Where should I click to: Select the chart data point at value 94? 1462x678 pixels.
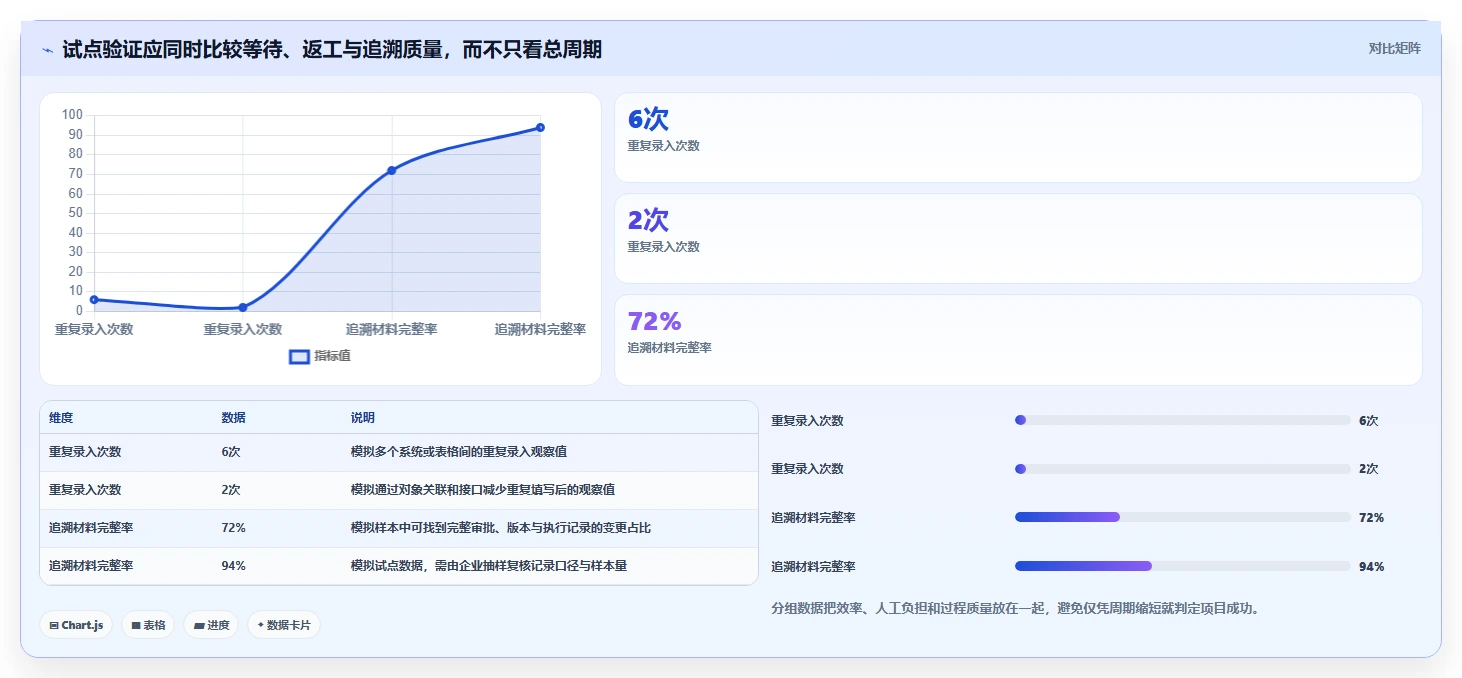coord(540,127)
